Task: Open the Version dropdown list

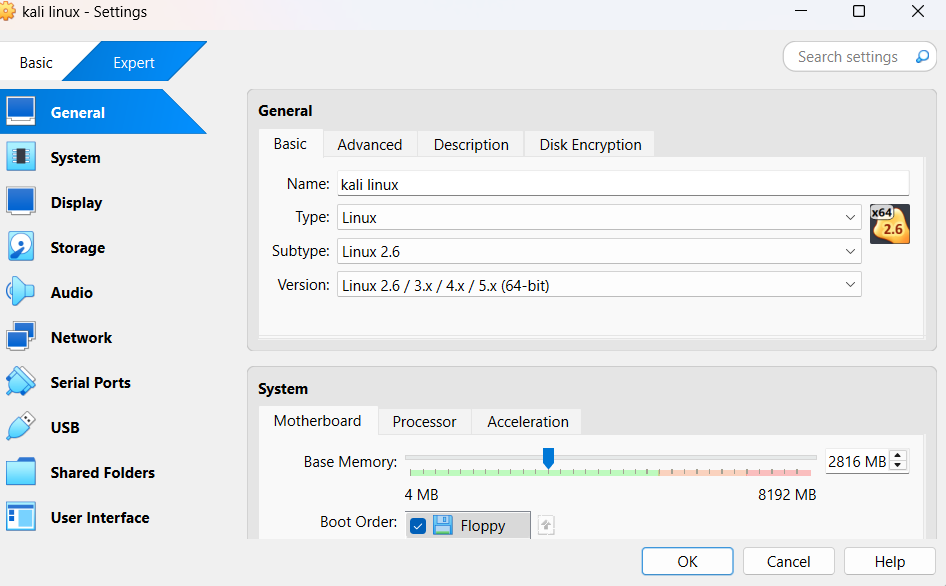Action: [599, 285]
